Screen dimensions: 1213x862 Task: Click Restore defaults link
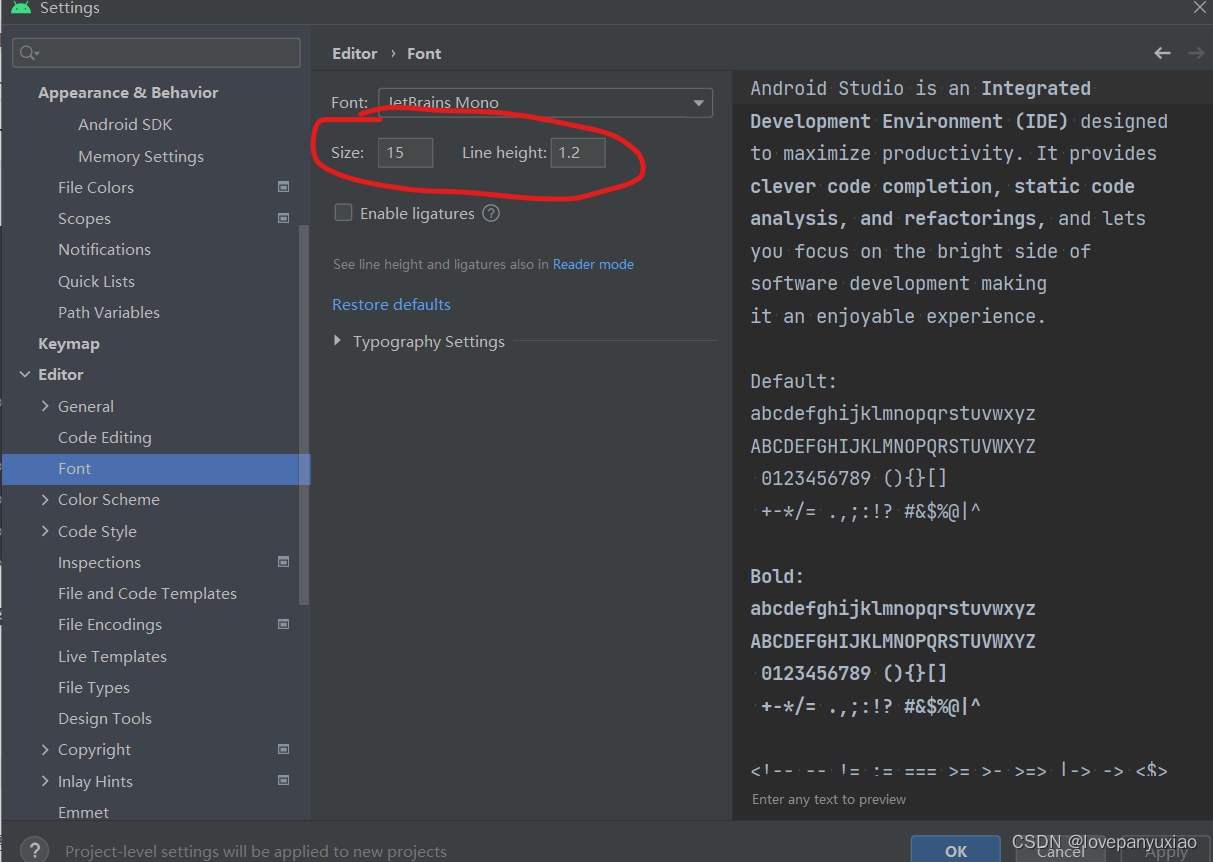point(391,304)
